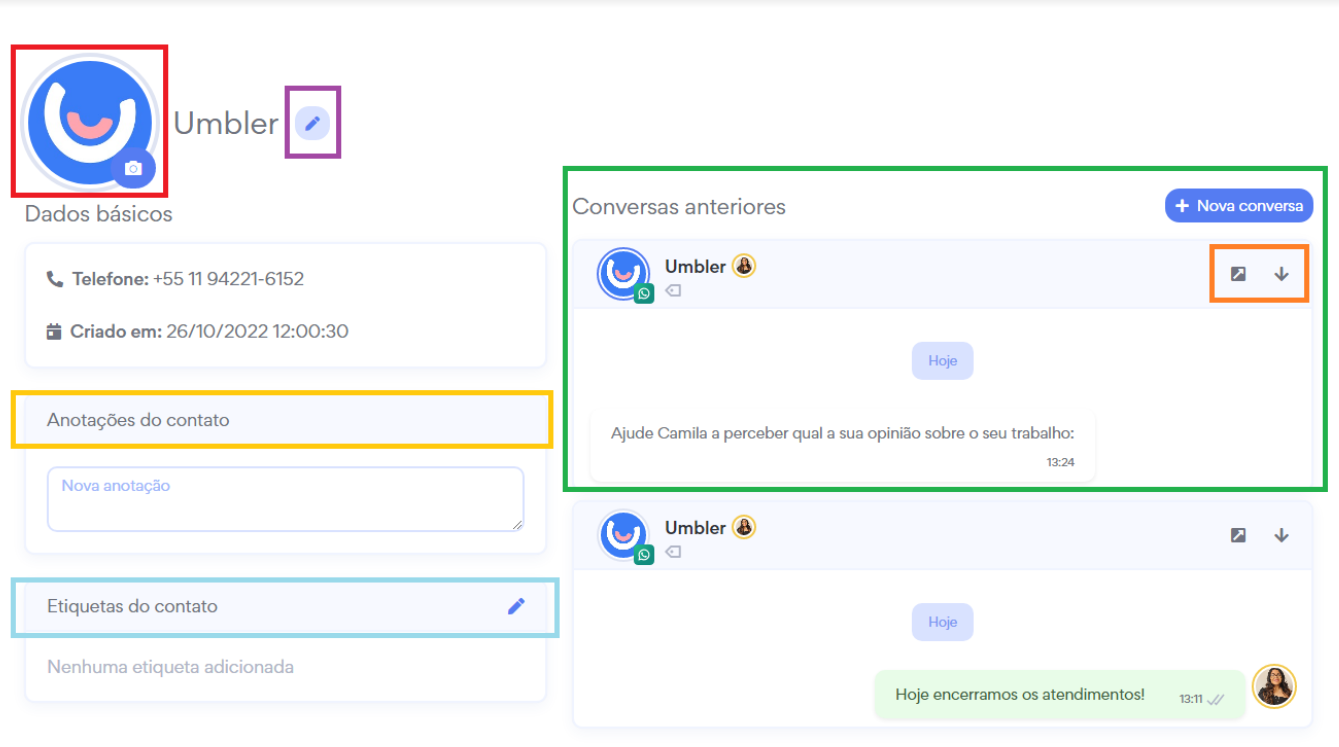Click the Dados básicos heading

(99, 214)
